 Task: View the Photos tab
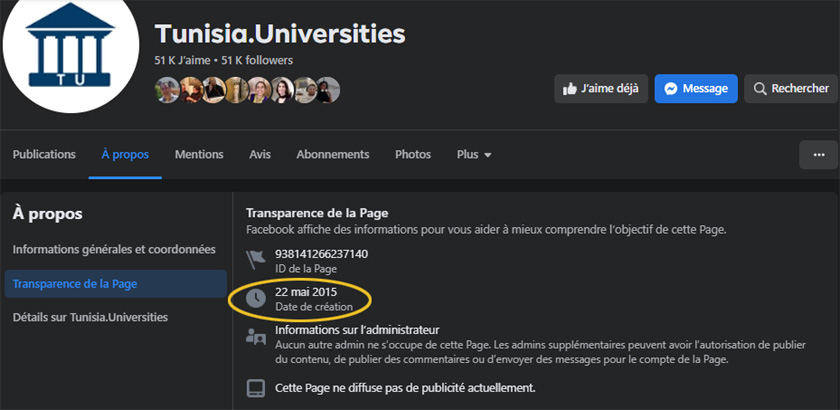(413, 155)
